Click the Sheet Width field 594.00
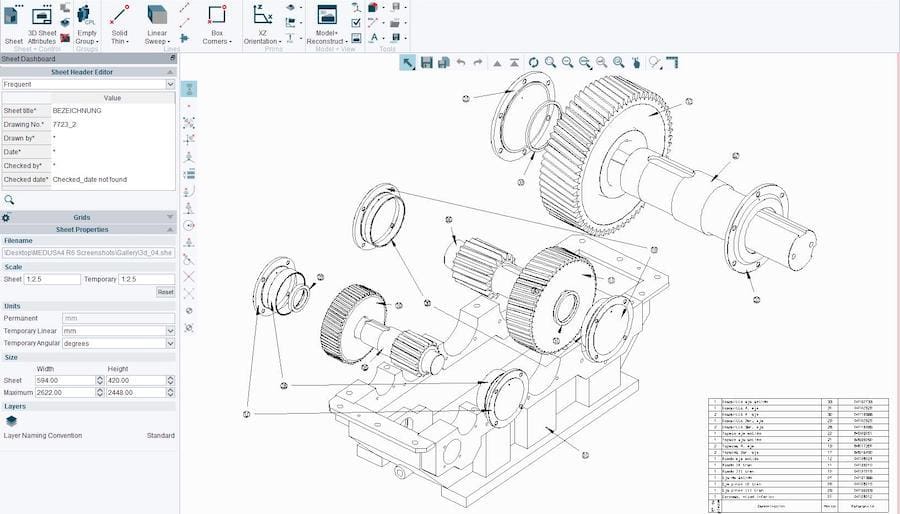 pos(65,380)
